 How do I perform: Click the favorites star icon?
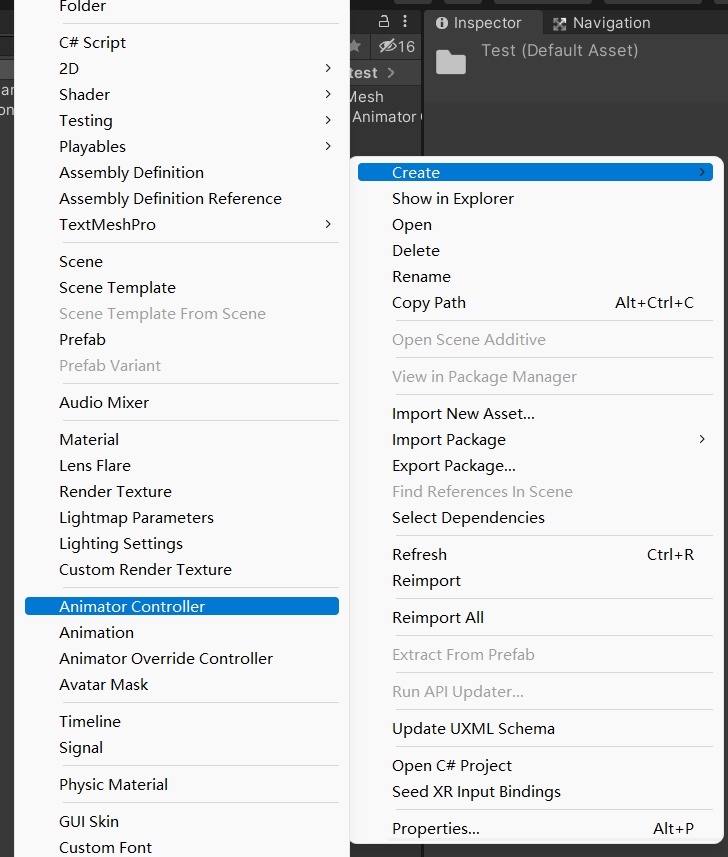click(353, 46)
